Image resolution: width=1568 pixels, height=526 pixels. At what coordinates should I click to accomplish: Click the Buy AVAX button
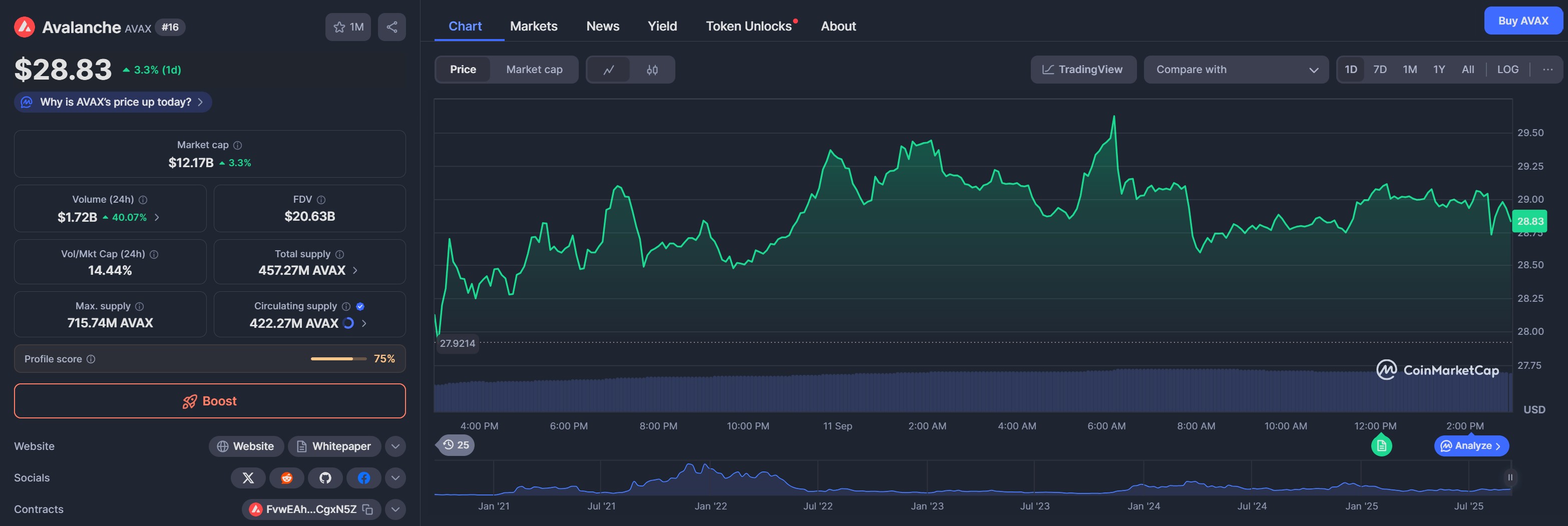[x=1522, y=21]
